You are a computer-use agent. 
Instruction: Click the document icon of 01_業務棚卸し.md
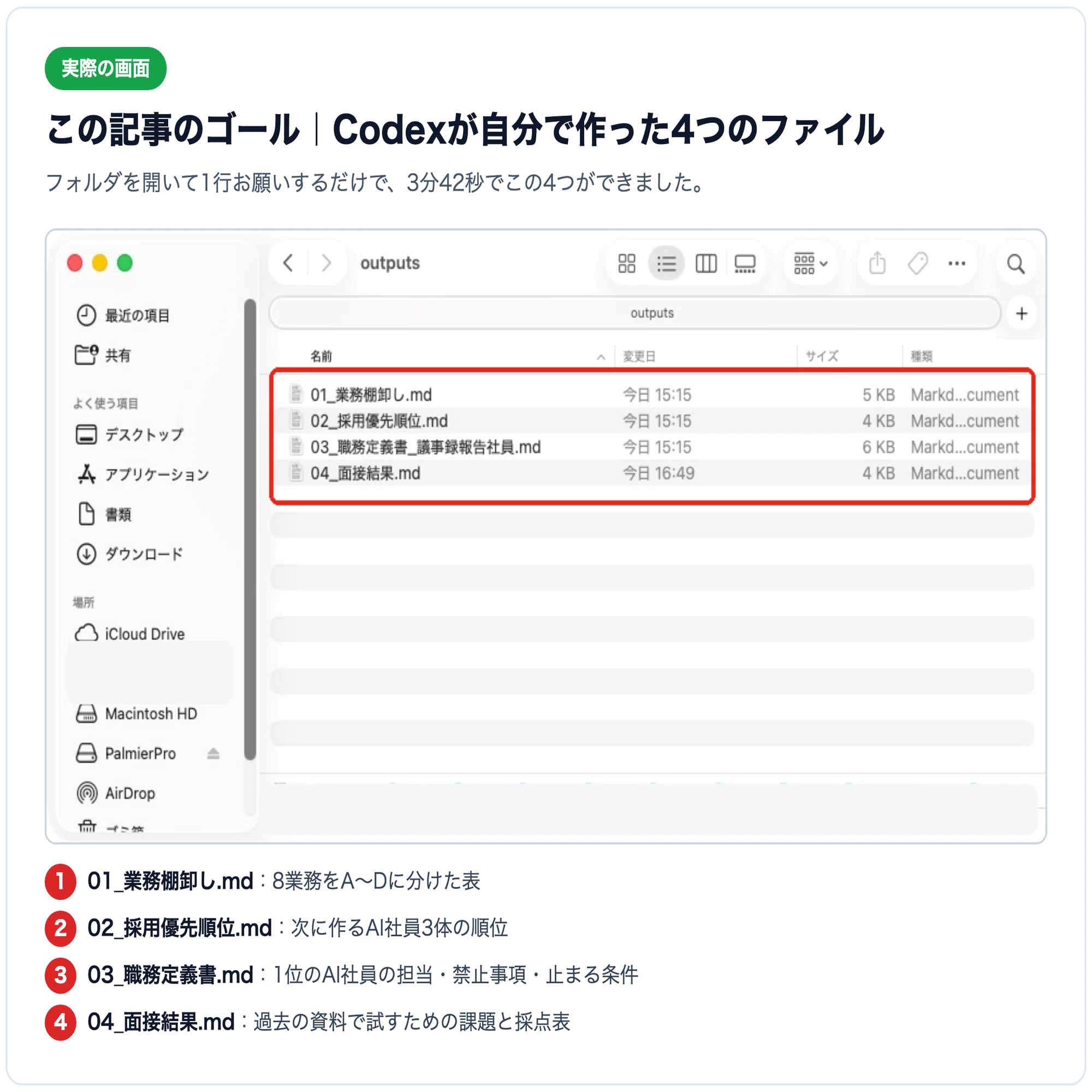click(x=295, y=393)
